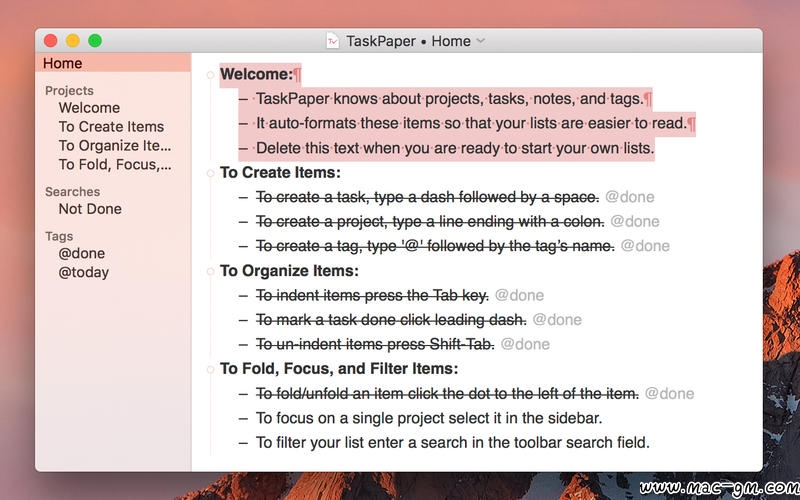Toggle dash of 'To indent items' task

(243, 295)
